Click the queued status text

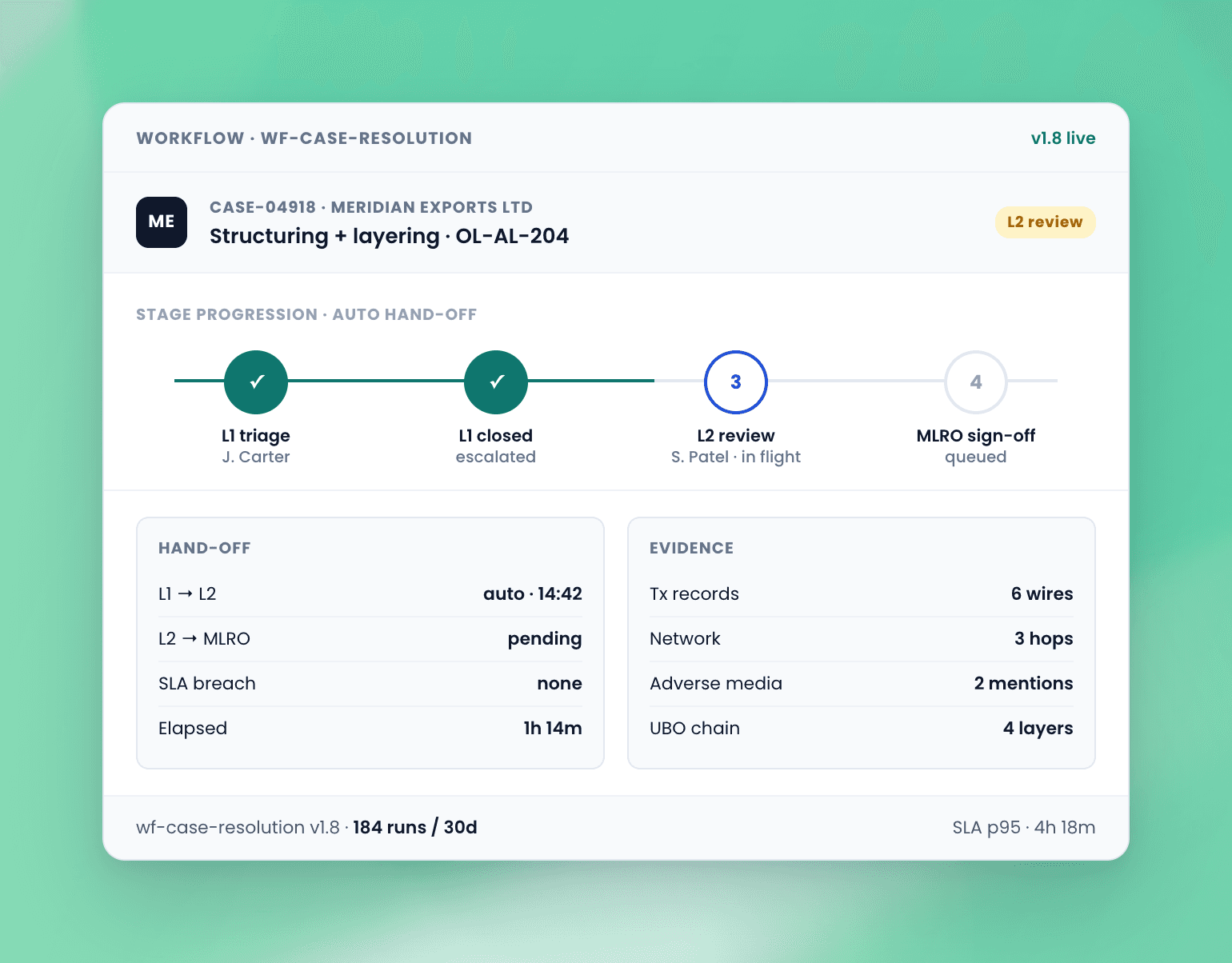[x=976, y=457]
